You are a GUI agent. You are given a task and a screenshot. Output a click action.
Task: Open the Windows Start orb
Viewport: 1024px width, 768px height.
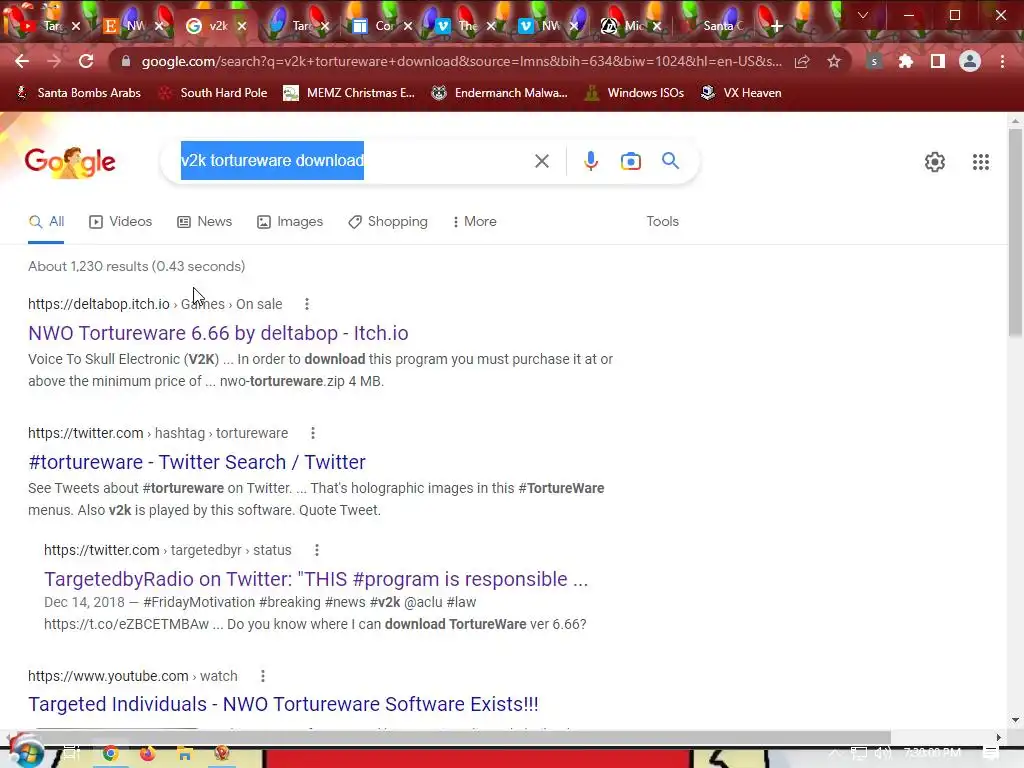tap(25, 751)
